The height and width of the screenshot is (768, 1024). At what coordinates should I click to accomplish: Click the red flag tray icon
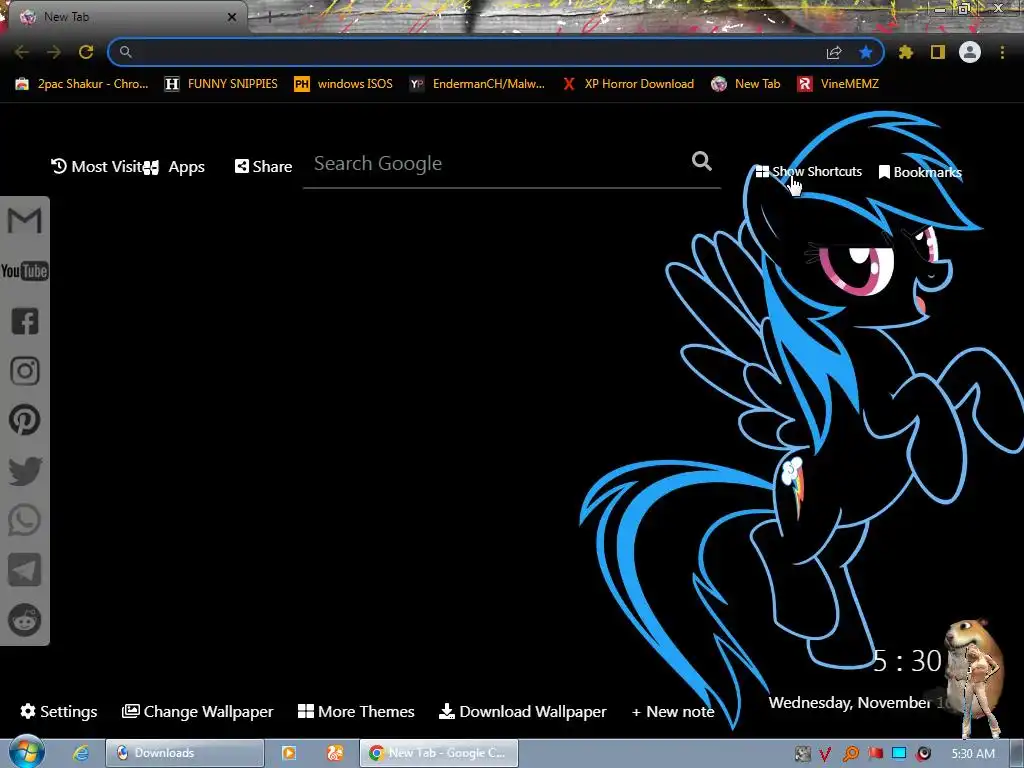(875, 754)
